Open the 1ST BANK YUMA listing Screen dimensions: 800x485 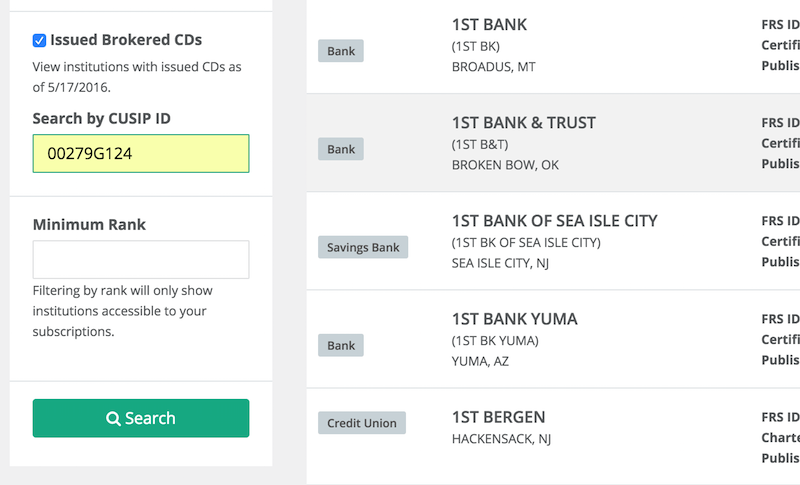[x=514, y=319]
